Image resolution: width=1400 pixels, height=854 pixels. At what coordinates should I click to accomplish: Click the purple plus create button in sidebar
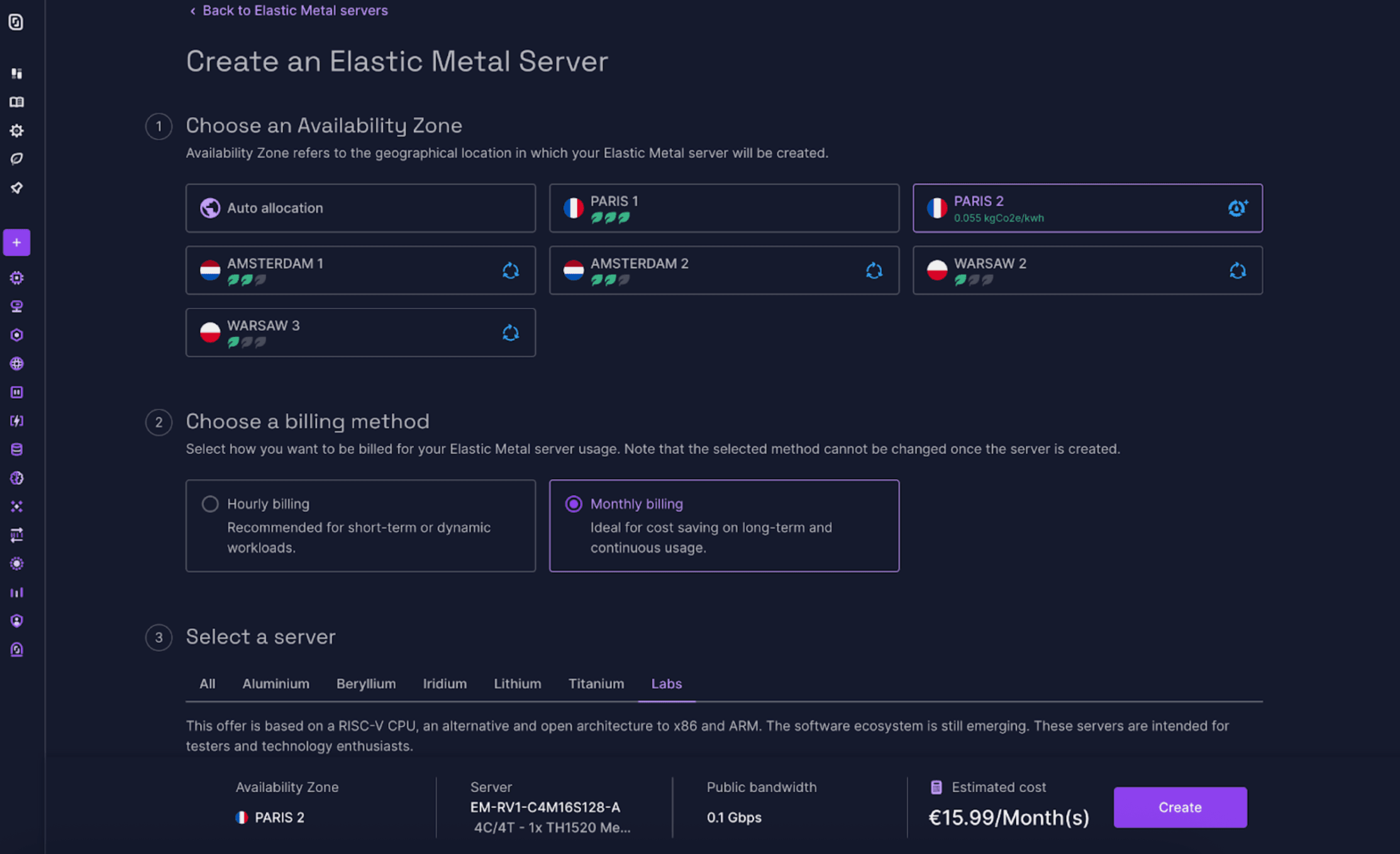tap(16, 243)
